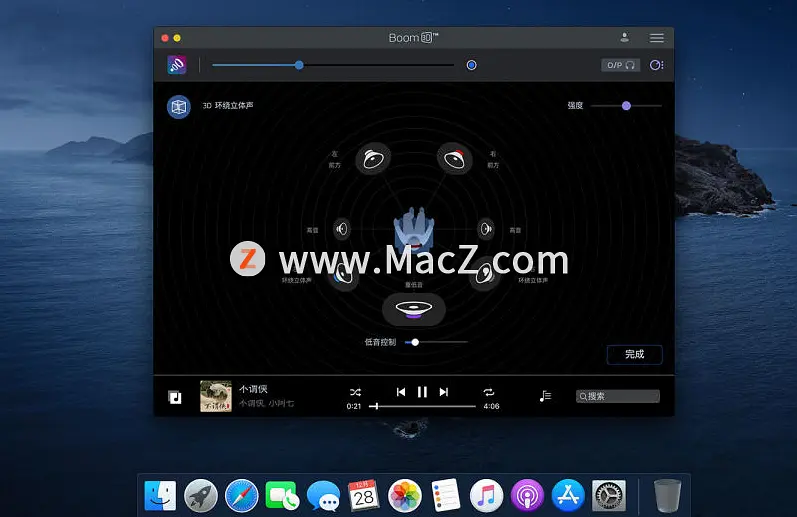The image size is (797, 517).
Task: Open the music library icon in player bar
Action: point(174,397)
